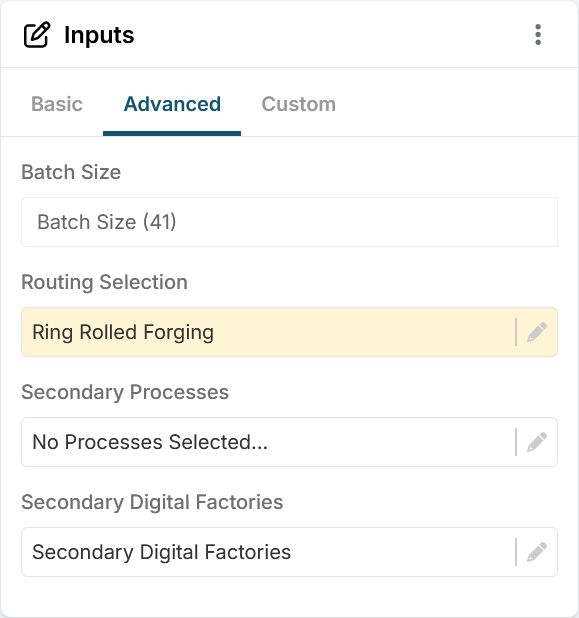The height and width of the screenshot is (618, 579).
Task: Click the Secondary Digital Factories heading label
Action: tap(152, 502)
